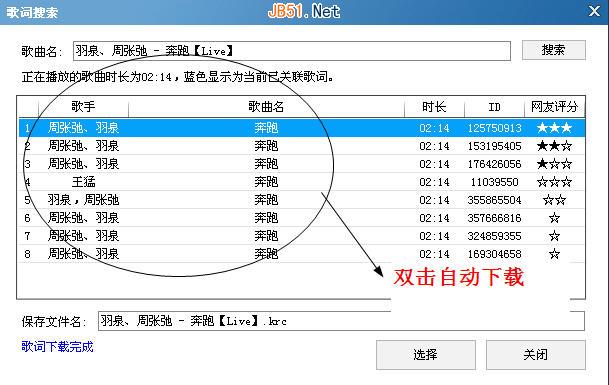Click the 歌曲名 label
This screenshot has height=385, width=609.
42,51
